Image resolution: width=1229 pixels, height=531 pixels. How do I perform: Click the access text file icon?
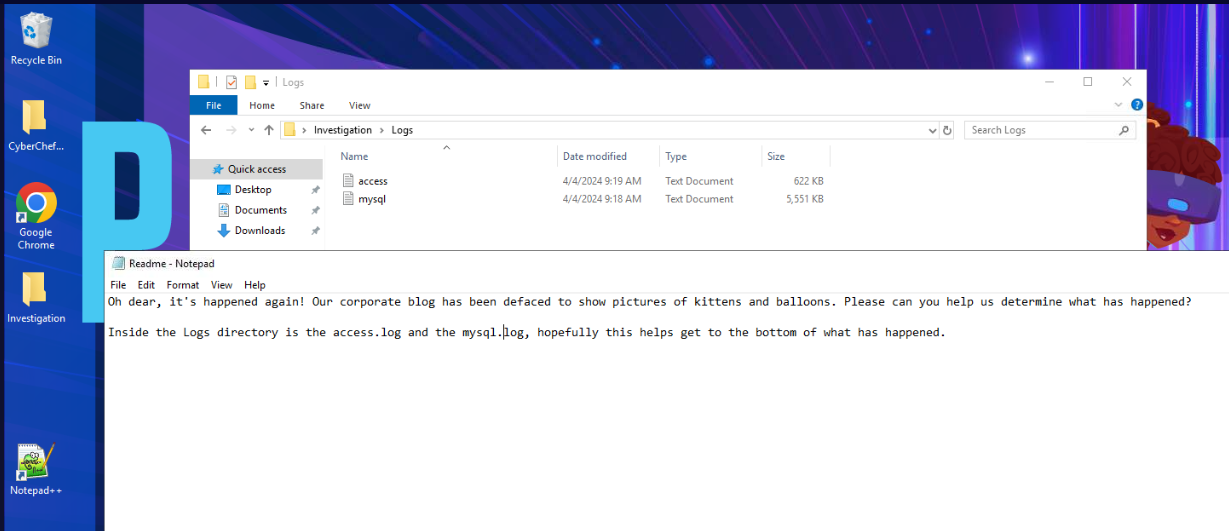click(x=348, y=181)
